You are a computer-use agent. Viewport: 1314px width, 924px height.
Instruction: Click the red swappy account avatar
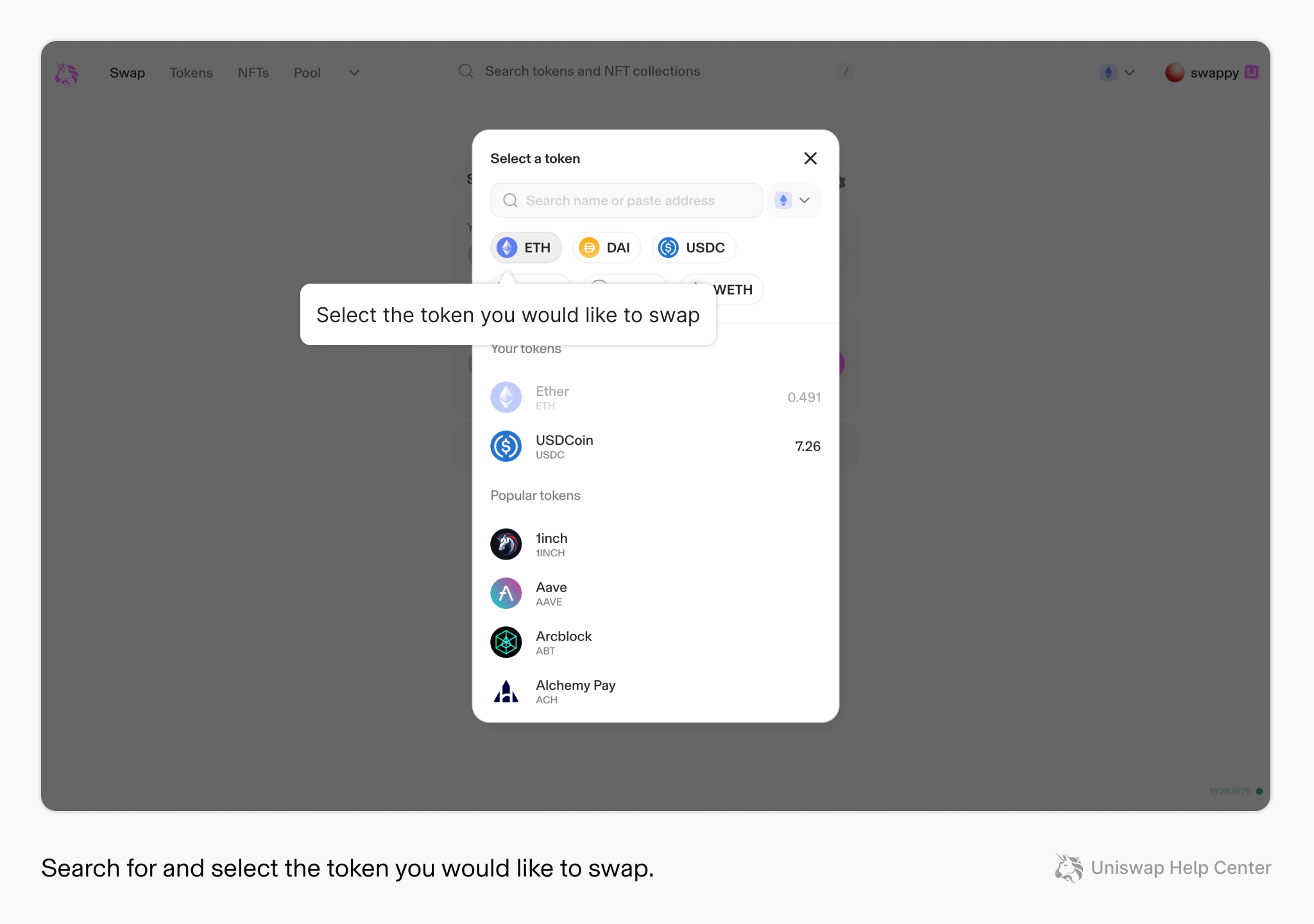(x=1174, y=73)
